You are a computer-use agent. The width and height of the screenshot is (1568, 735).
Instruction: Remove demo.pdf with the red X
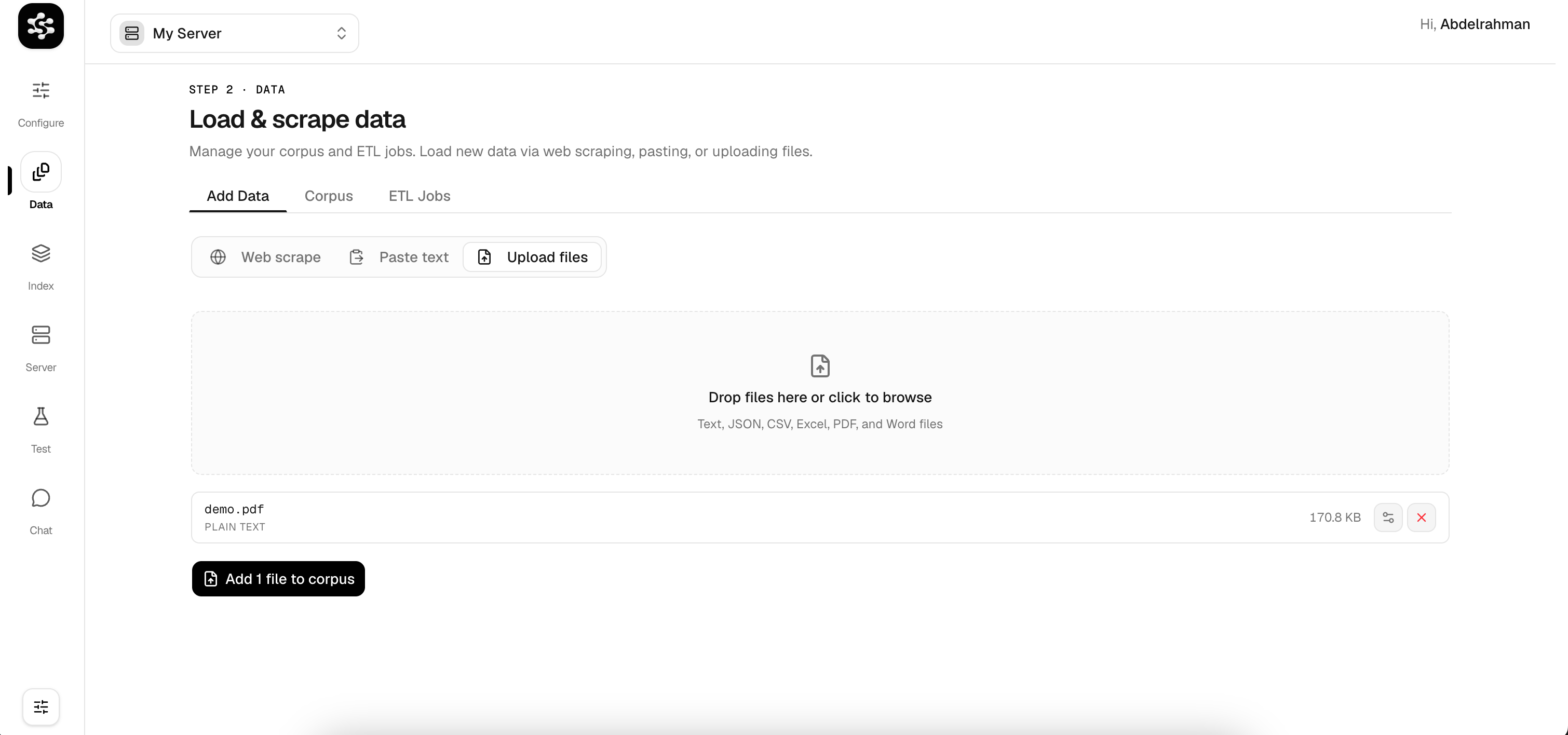(x=1421, y=517)
